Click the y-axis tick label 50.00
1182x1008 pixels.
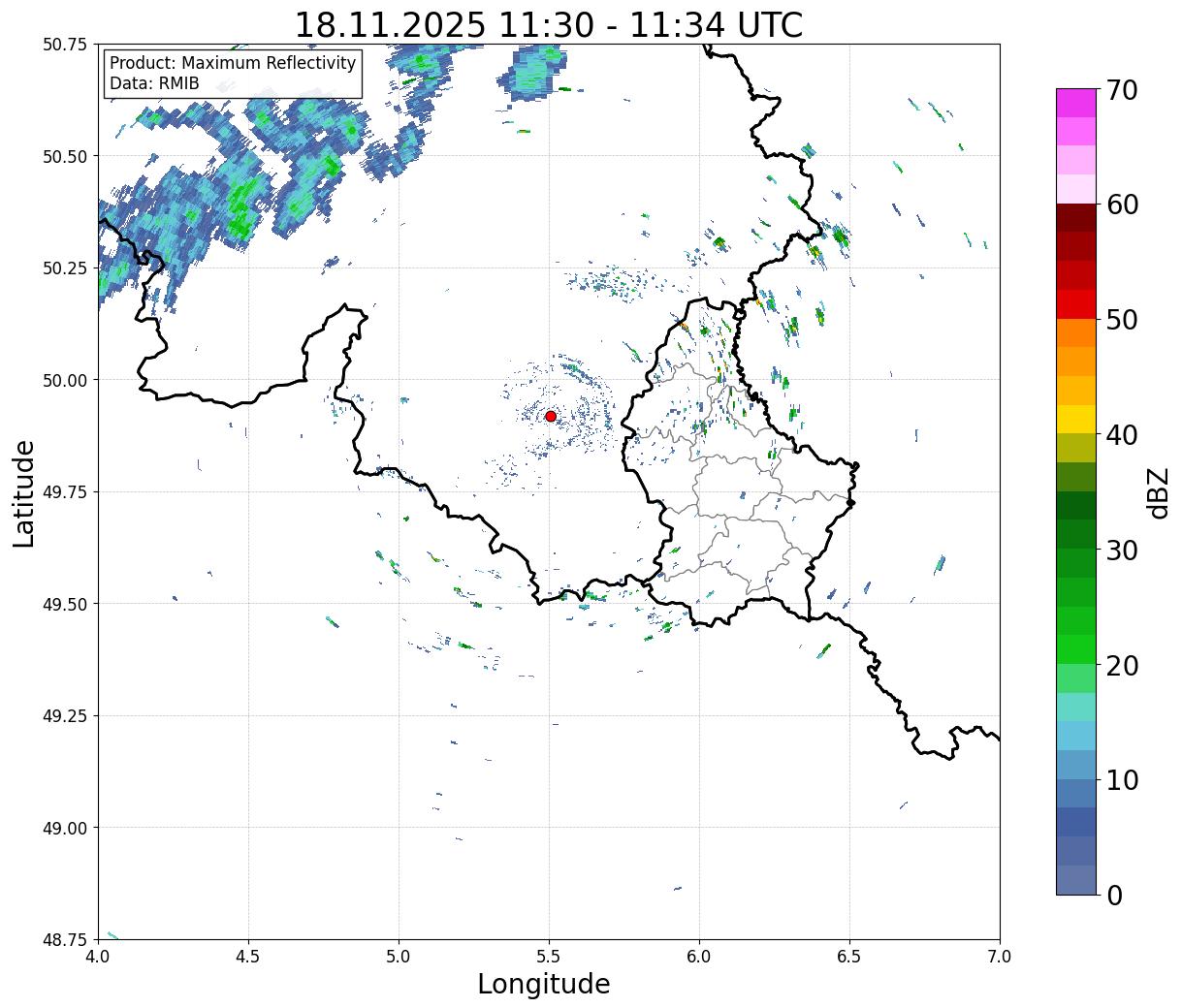tap(65, 380)
